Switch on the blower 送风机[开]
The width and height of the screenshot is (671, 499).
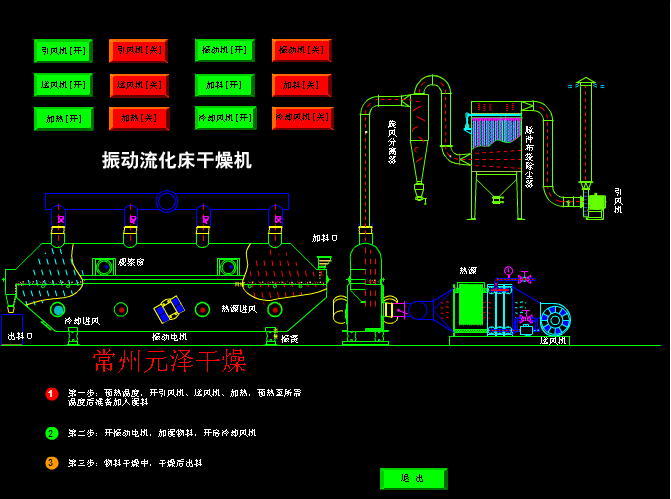point(63,85)
